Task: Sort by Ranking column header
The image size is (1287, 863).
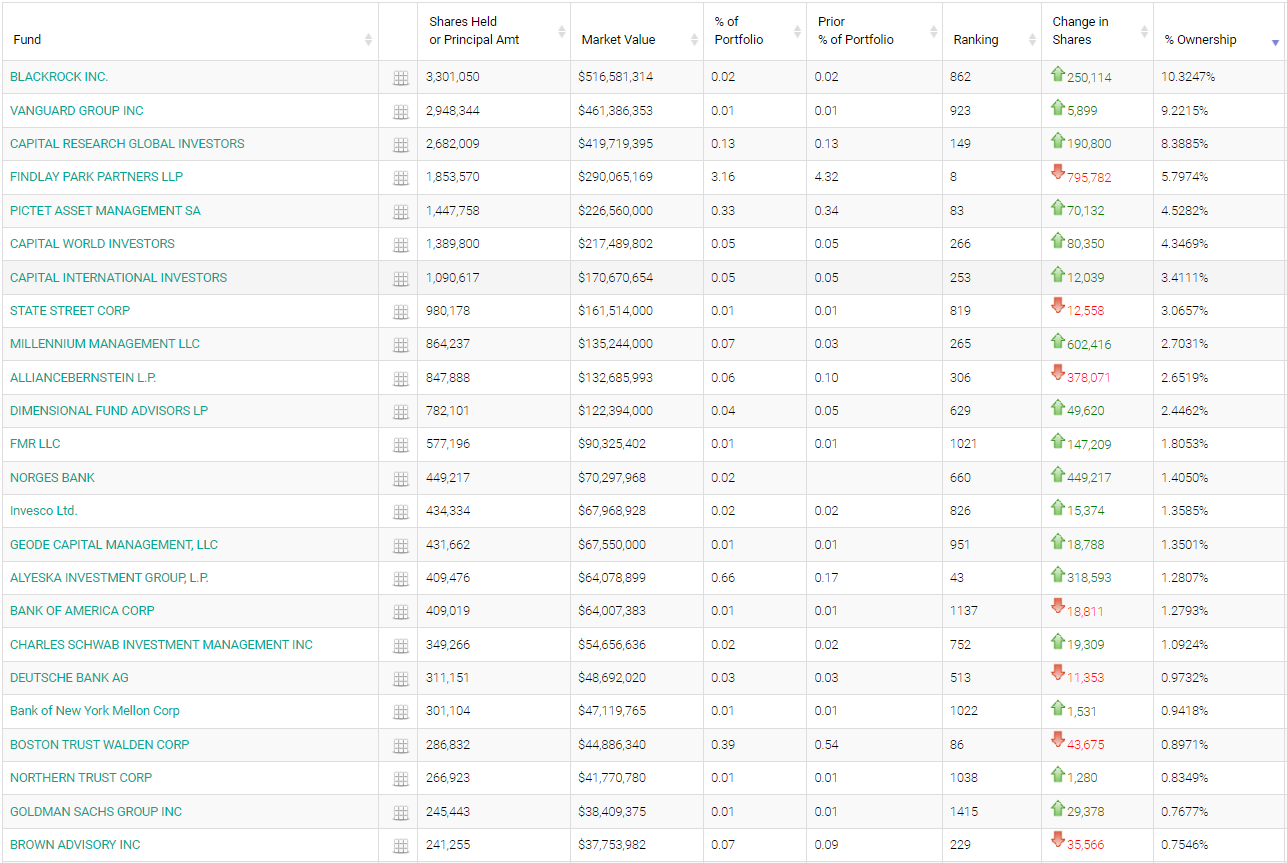Action: coord(992,31)
